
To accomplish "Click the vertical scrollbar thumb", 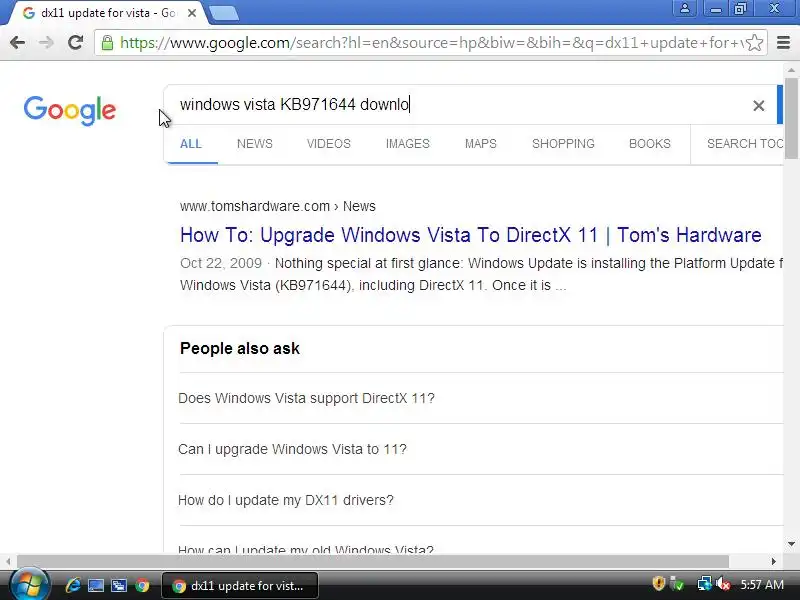I will coord(791,118).
